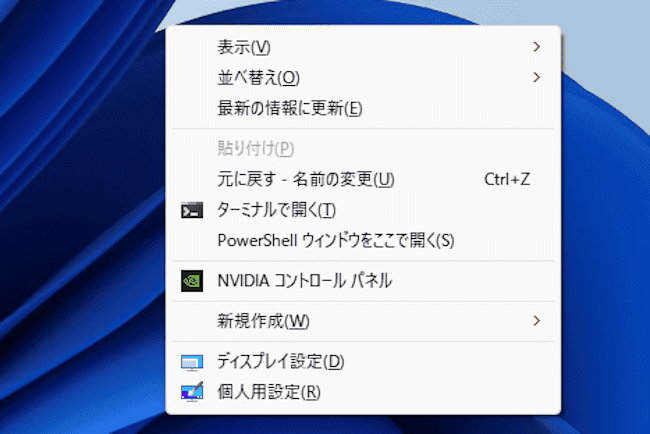Open the 表示(V) menu entry
This screenshot has width=650, height=434.
tap(363, 47)
